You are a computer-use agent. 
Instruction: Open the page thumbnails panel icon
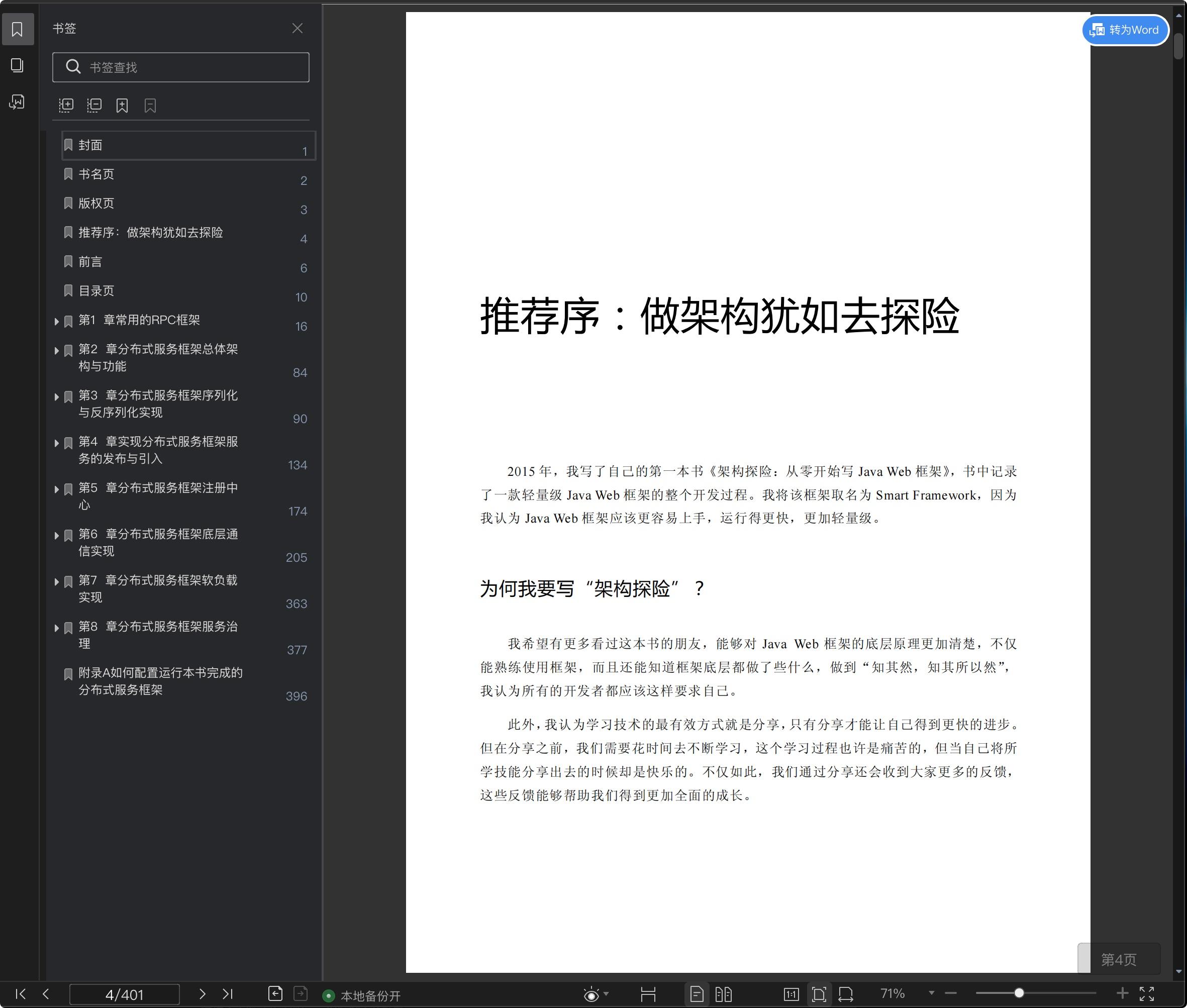tap(17, 65)
